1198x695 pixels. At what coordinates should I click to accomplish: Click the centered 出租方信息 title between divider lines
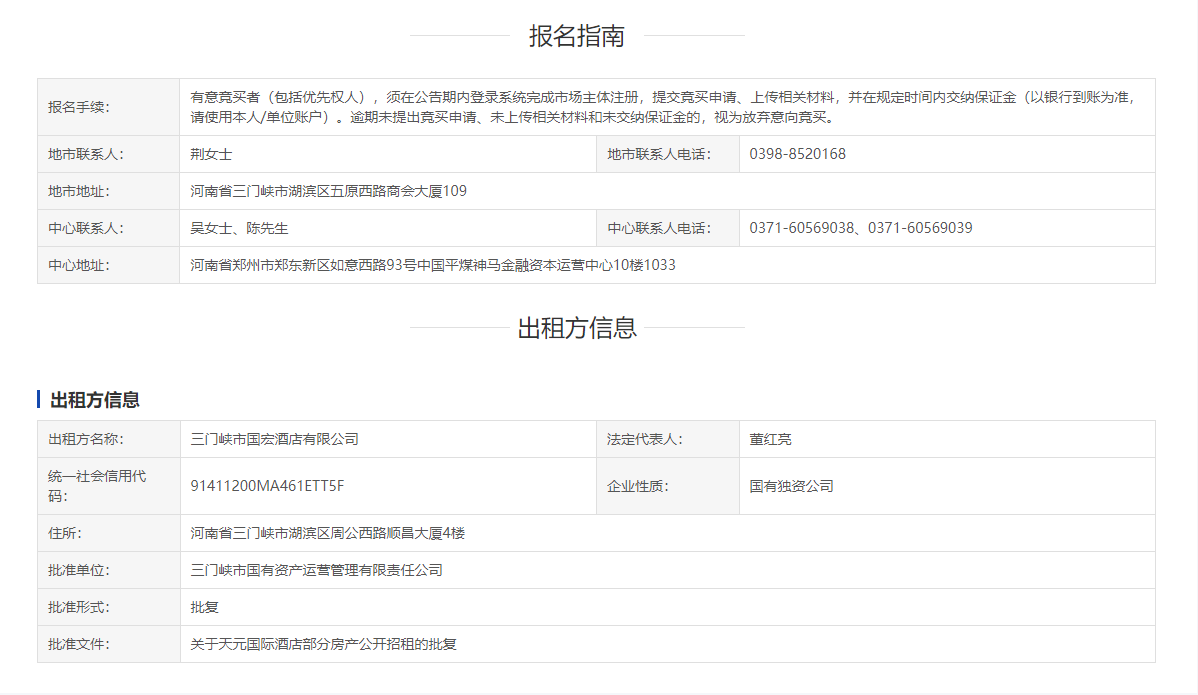tap(577, 328)
